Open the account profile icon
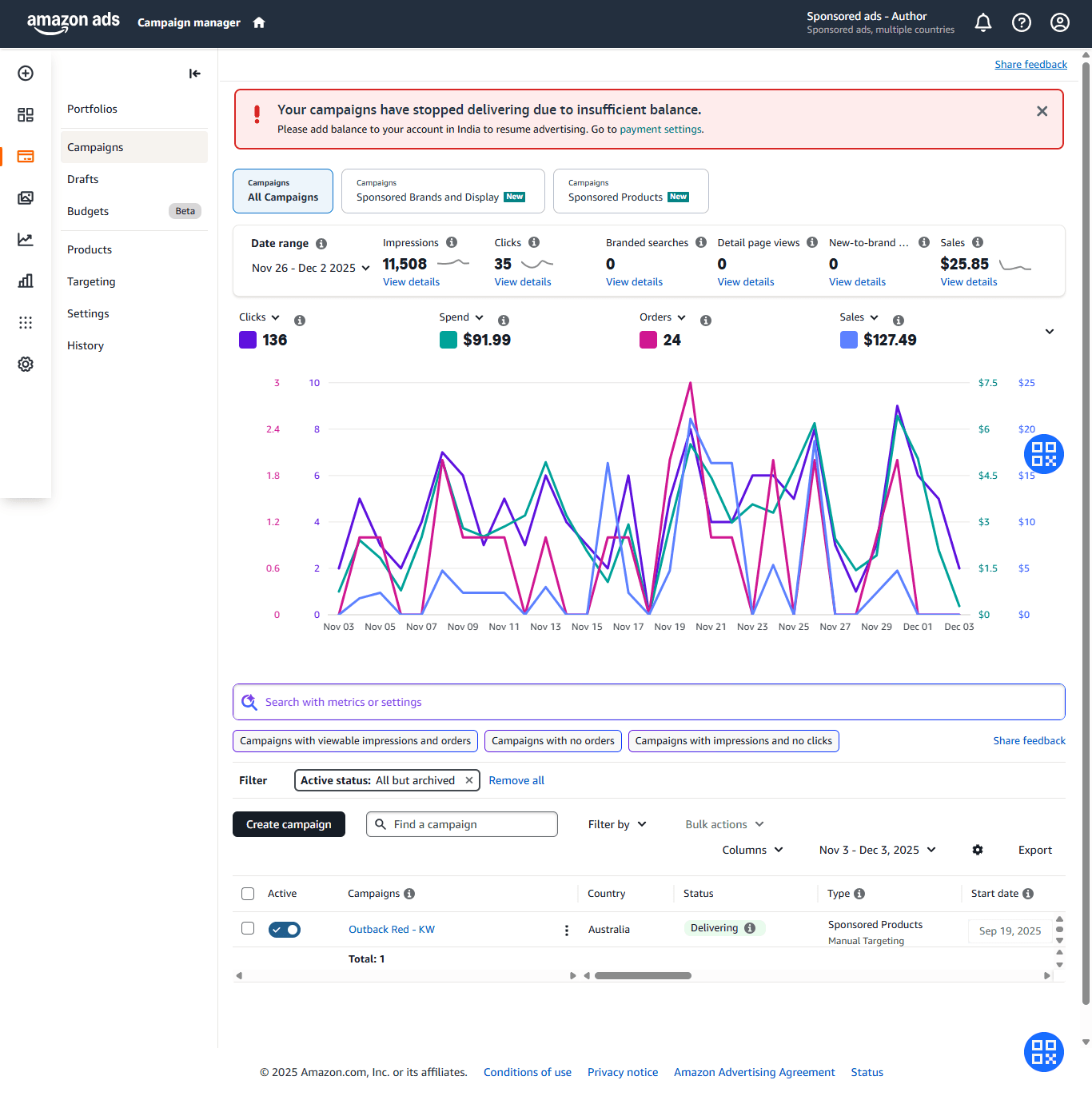This screenshot has height=1096, width=1092. 1060,22
